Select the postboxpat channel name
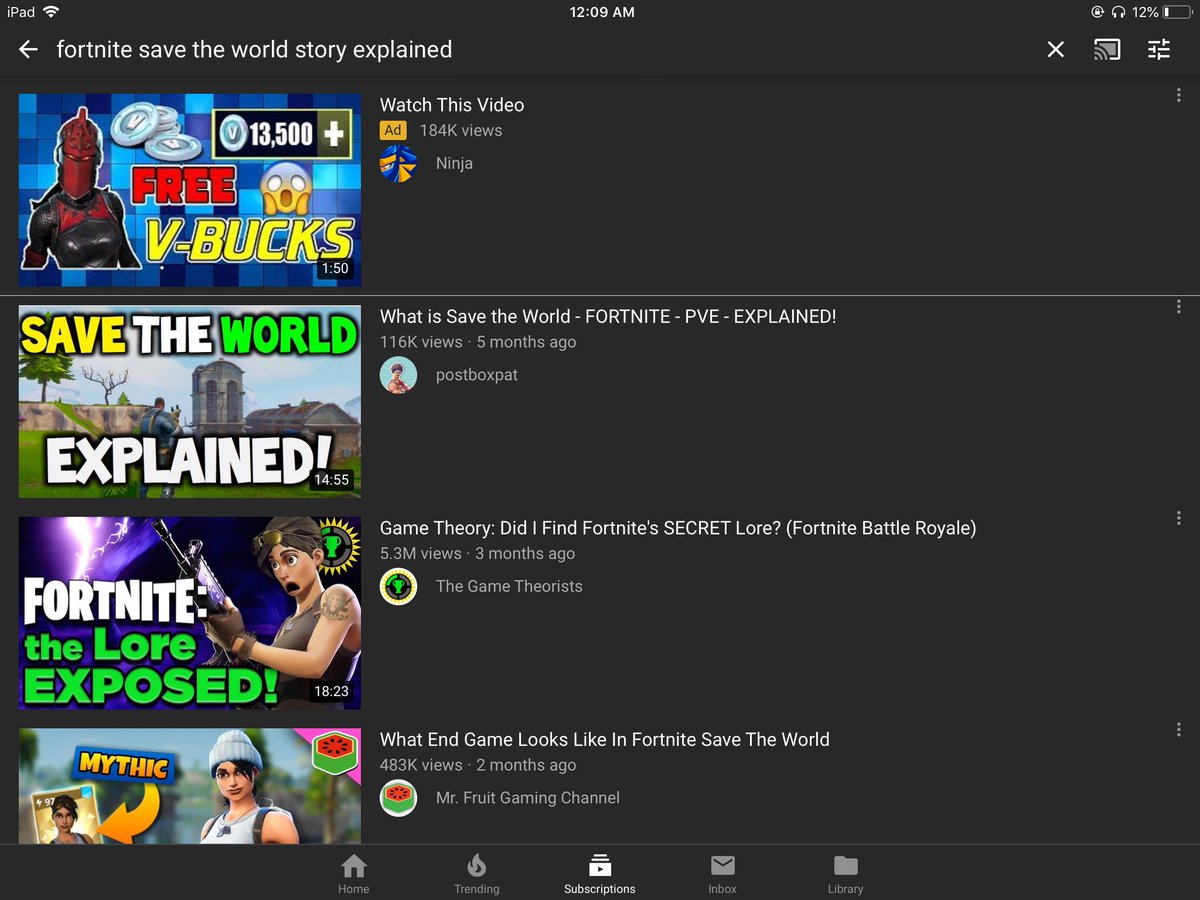The height and width of the screenshot is (900, 1200). (x=477, y=375)
